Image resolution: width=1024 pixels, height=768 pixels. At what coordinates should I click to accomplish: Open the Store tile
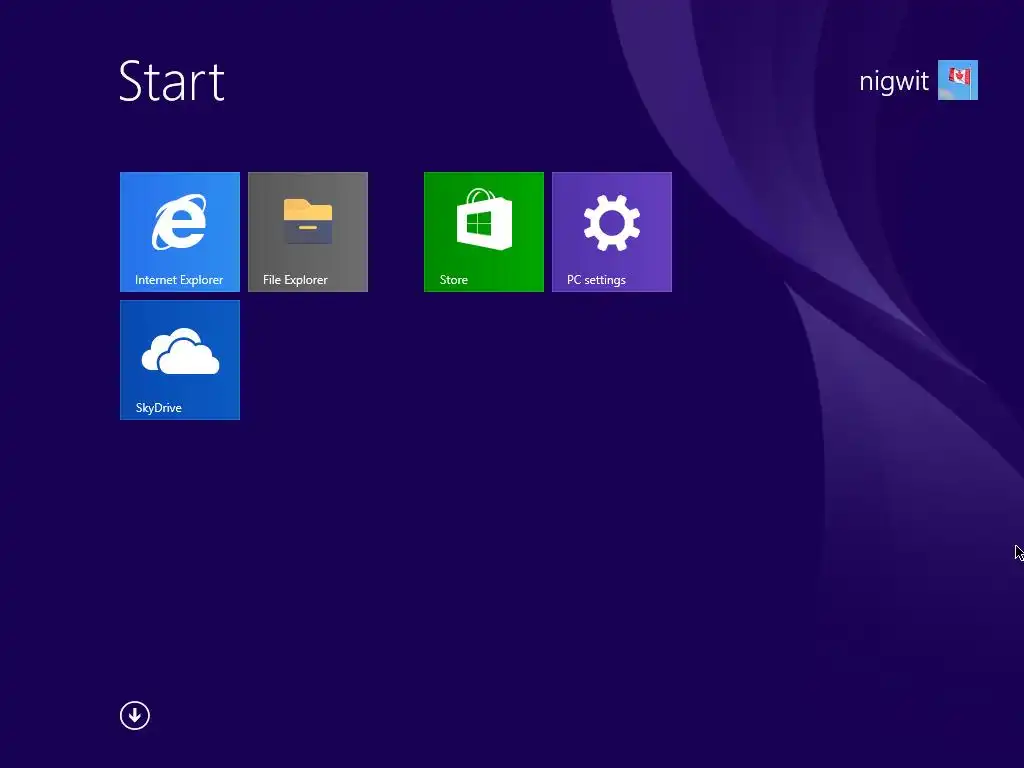(x=483, y=232)
